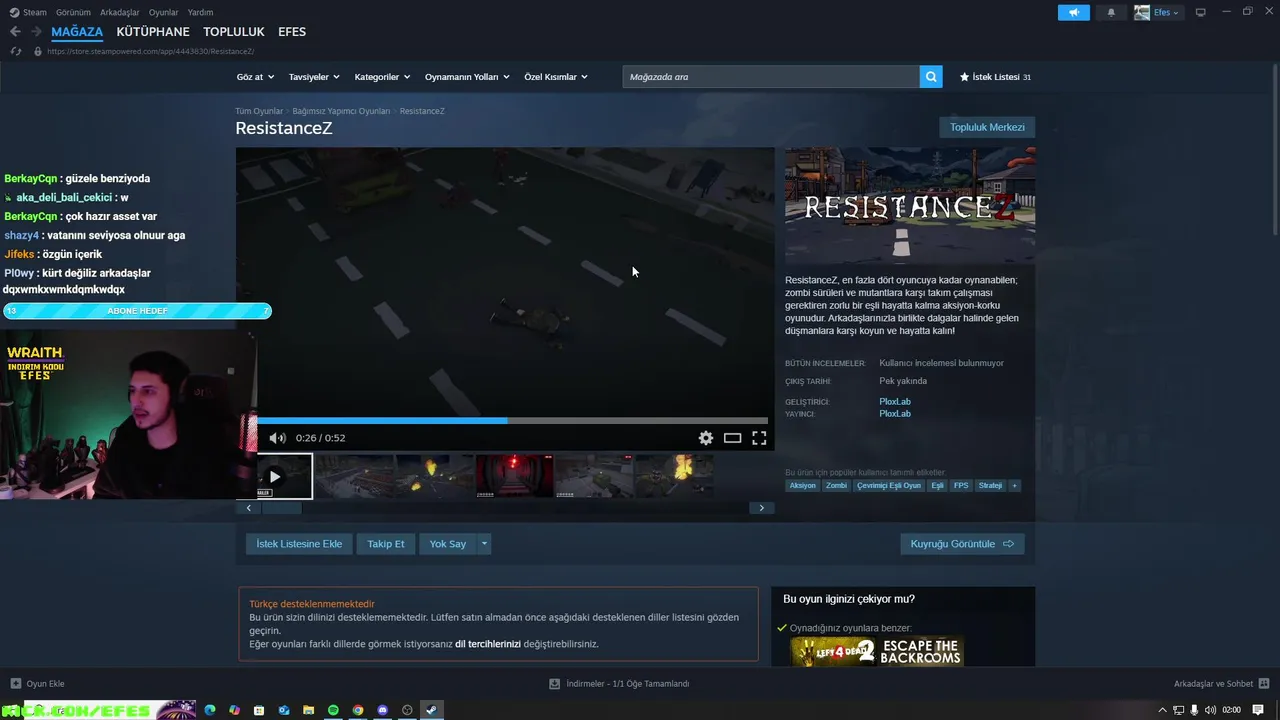Toggle theater mode on the trailer

coord(732,438)
